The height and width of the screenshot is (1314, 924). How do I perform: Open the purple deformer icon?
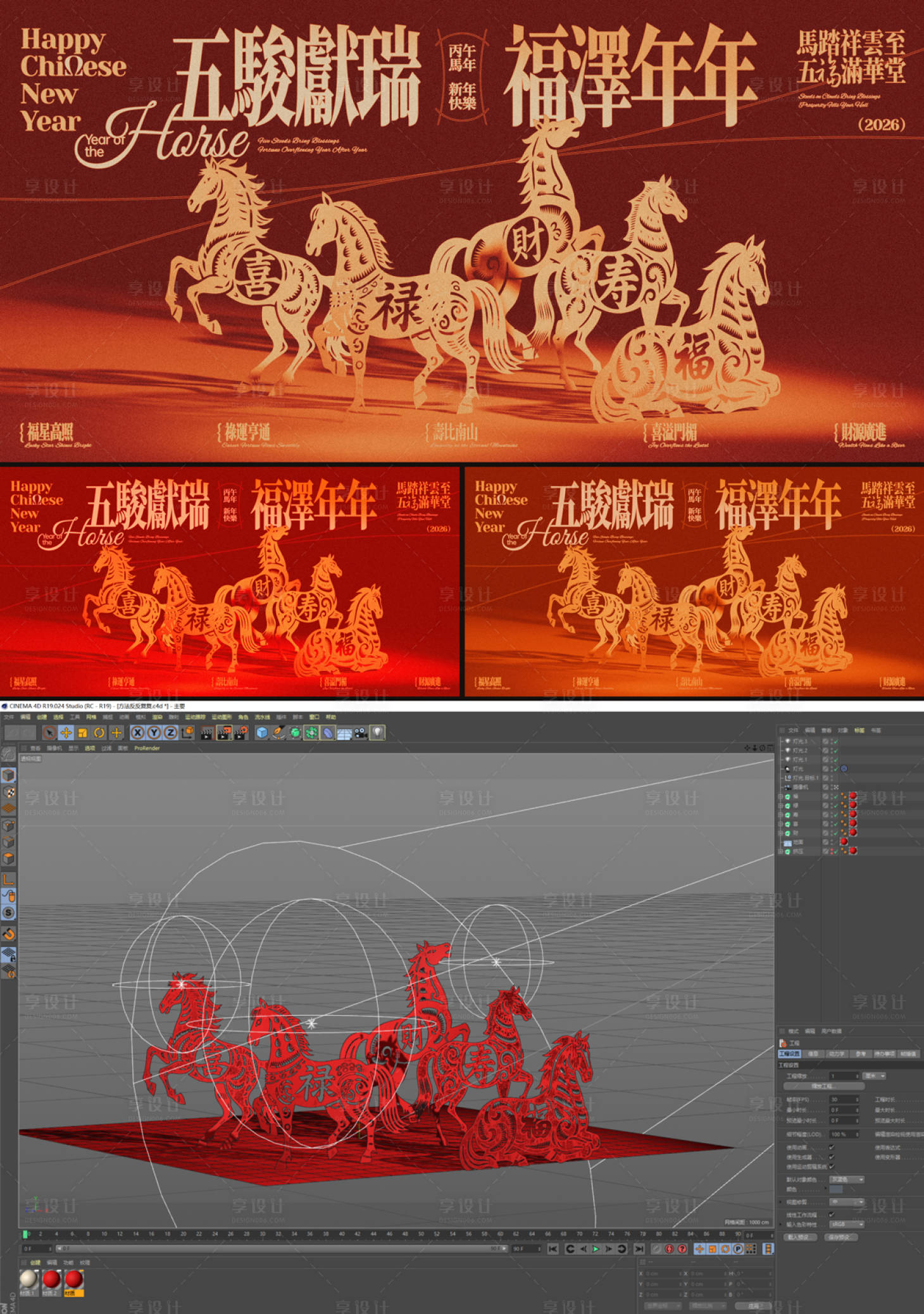[x=328, y=733]
